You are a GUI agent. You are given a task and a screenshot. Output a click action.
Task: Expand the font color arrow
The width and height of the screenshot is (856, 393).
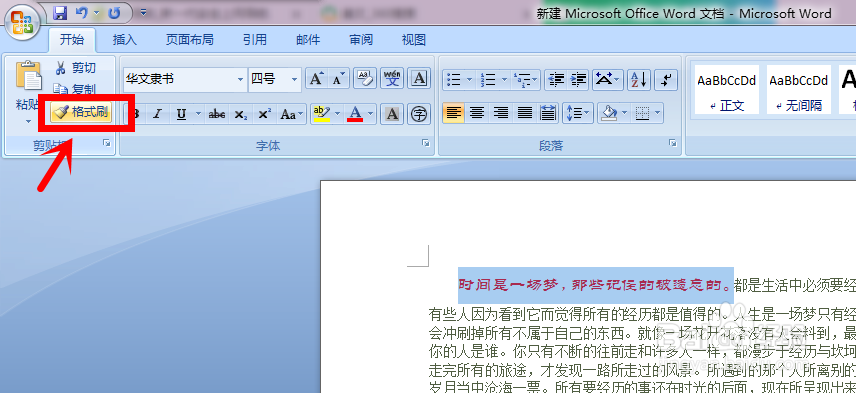click(371, 114)
